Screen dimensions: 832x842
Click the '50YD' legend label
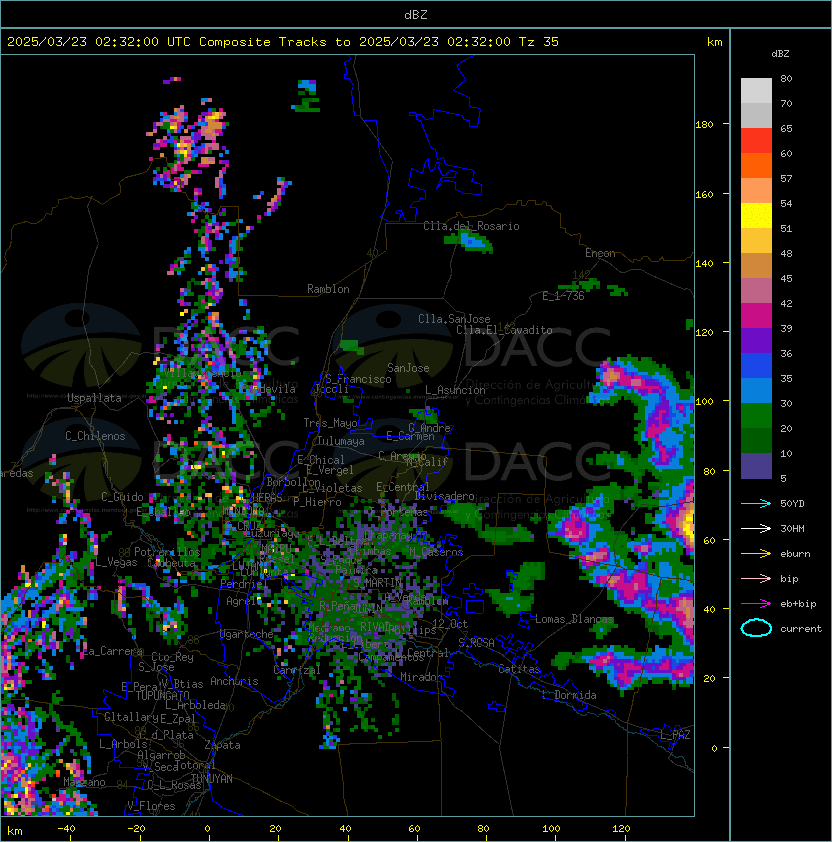[x=792, y=504]
